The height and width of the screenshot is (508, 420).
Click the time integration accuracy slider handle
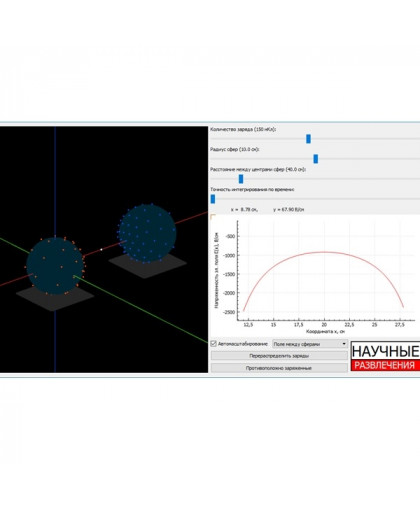pos(213,199)
